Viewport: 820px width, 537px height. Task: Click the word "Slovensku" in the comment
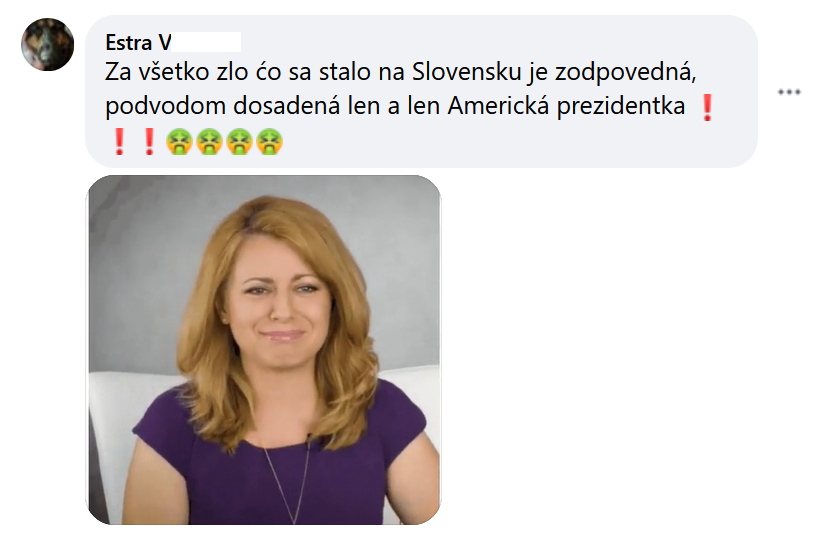coord(466,72)
